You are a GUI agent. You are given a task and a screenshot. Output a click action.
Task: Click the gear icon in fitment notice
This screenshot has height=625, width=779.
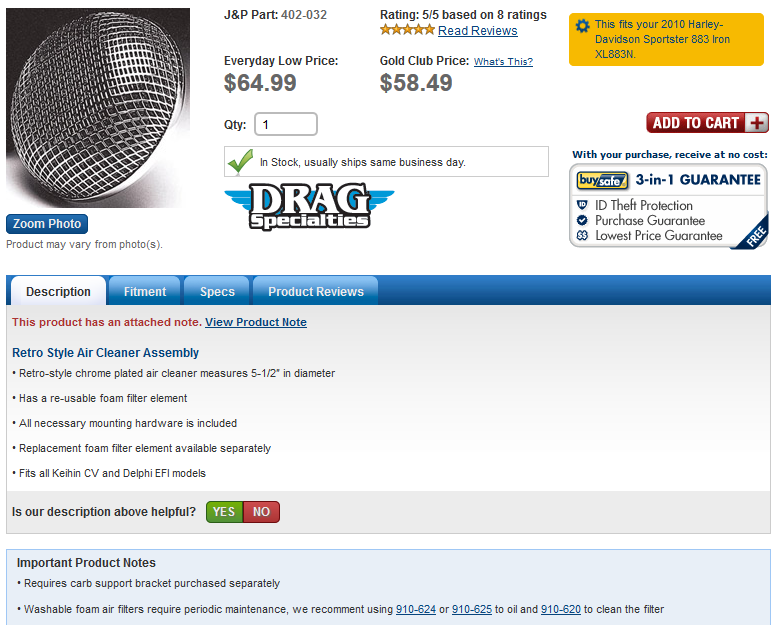(582, 25)
